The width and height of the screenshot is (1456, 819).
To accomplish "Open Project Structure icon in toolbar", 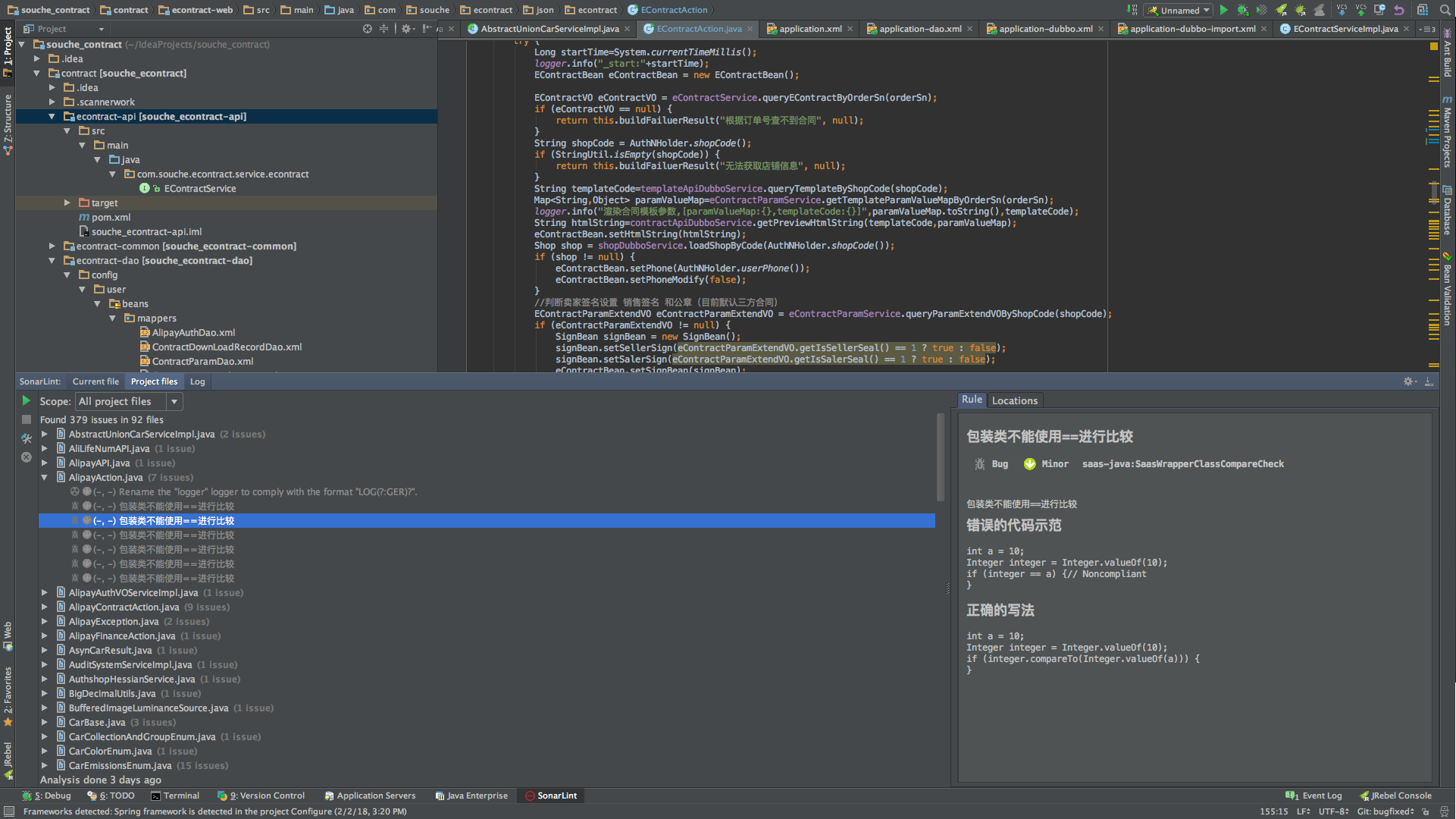I will point(1423,10).
